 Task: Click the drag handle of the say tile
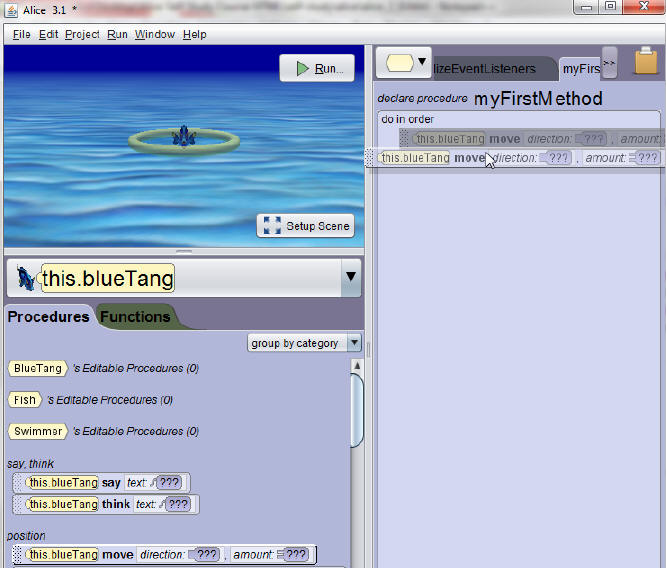tap(17, 483)
